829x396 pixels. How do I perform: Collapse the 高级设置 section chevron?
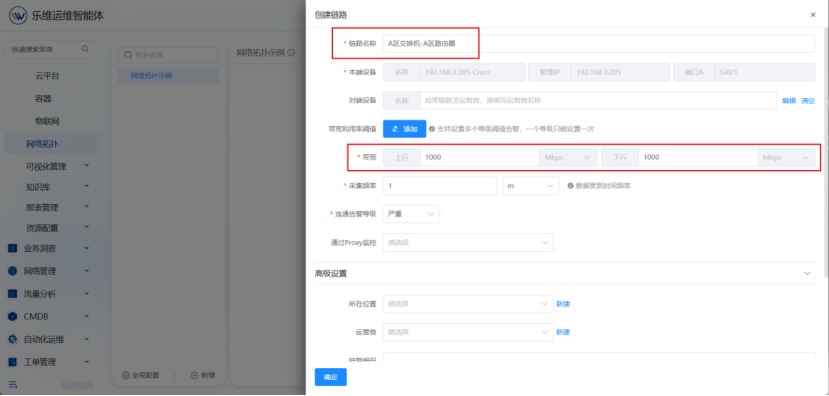[807, 273]
